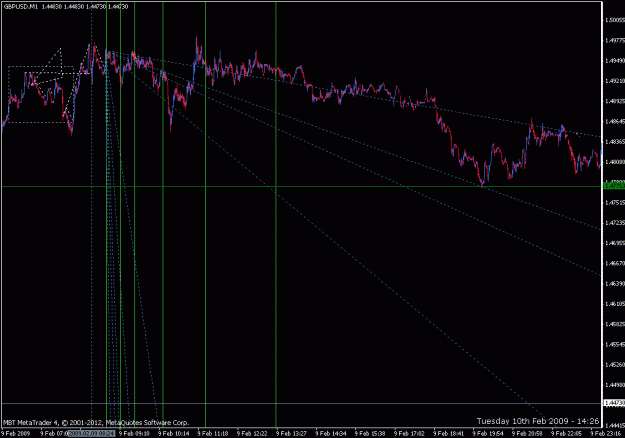The width and height of the screenshot is (625, 438).
Task: Click the 9 Feb 14:34 time axis label
Action: pos(331,433)
